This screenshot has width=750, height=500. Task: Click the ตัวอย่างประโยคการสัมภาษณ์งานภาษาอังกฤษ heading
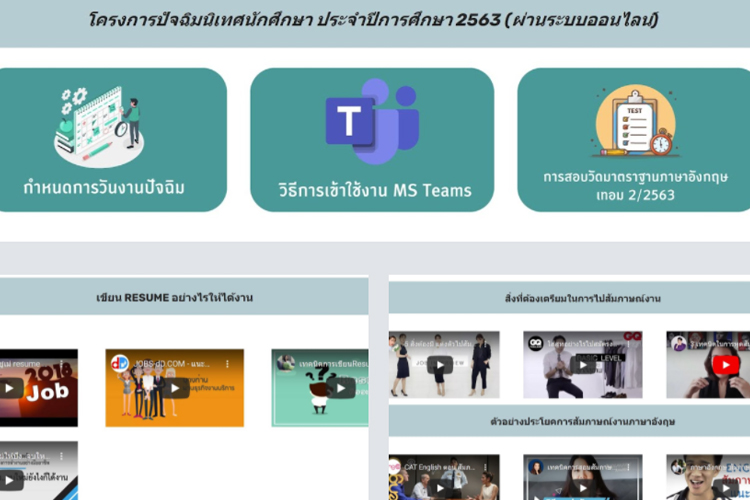[x=583, y=422]
